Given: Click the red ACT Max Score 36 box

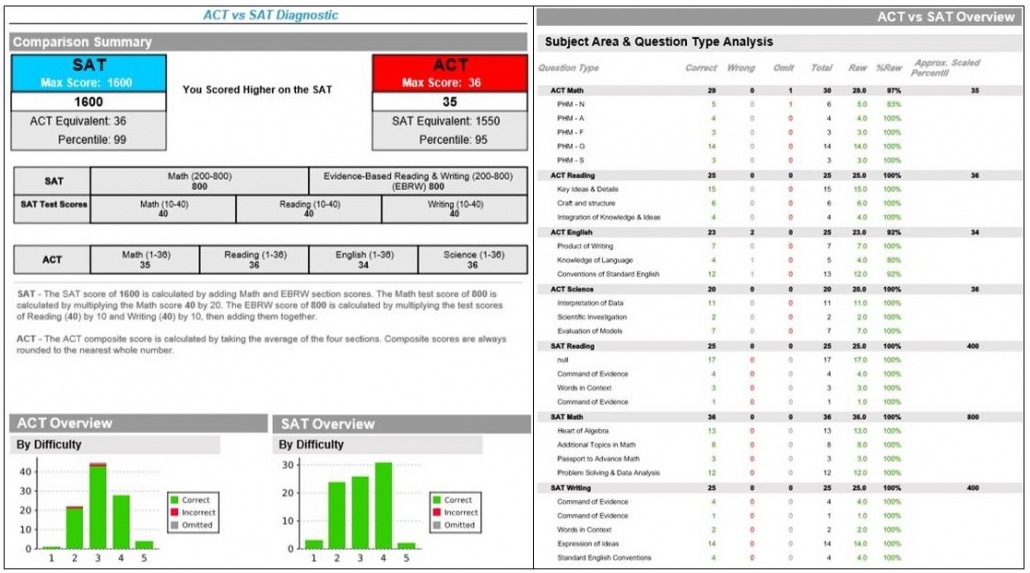Looking at the screenshot, I should (450, 73).
